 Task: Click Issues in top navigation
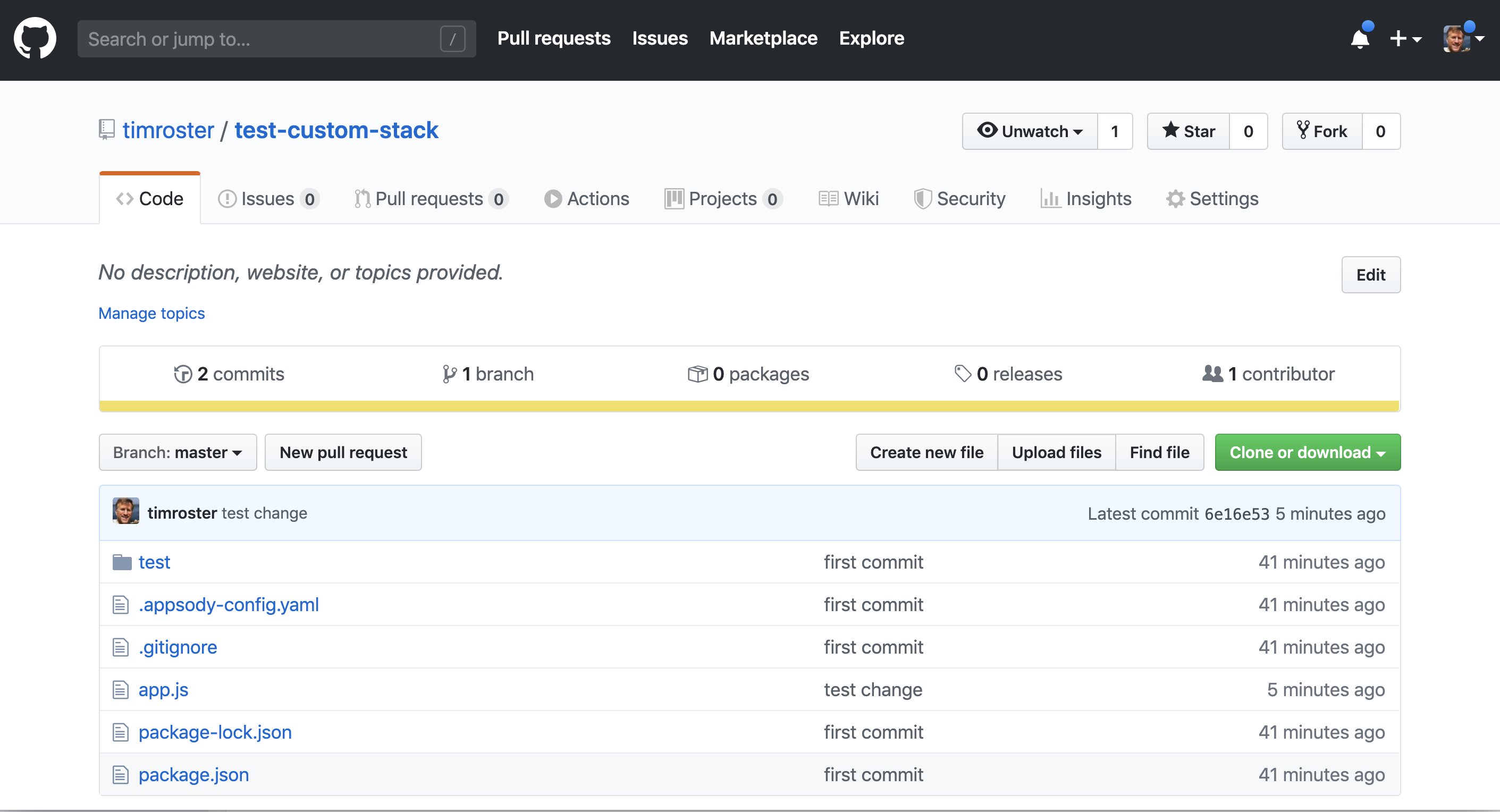(x=660, y=38)
